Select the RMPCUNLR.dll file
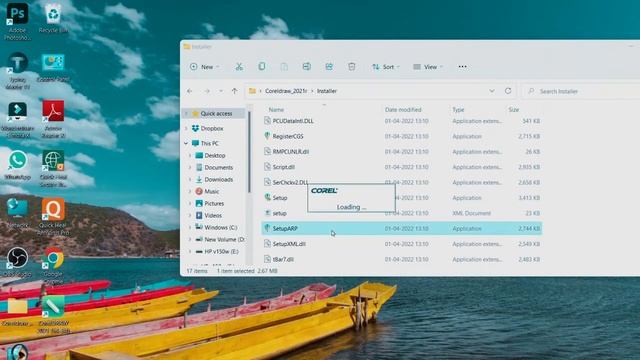The image size is (640, 360). click(402, 151)
